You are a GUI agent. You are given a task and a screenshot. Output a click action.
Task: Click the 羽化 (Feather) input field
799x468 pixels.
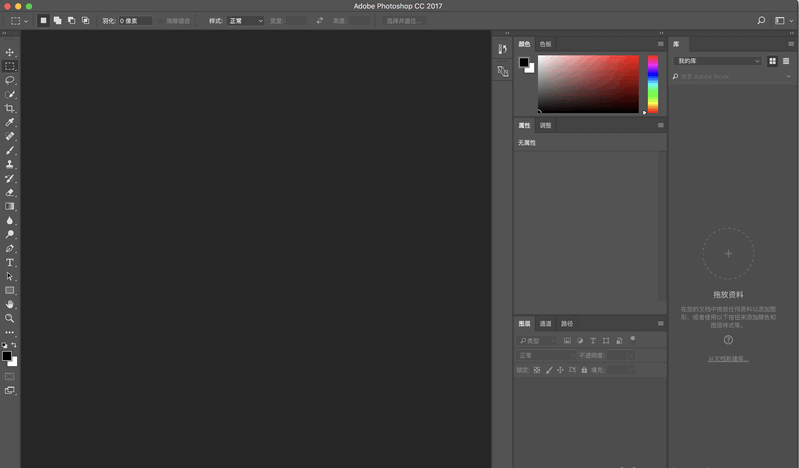coord(135,20)
